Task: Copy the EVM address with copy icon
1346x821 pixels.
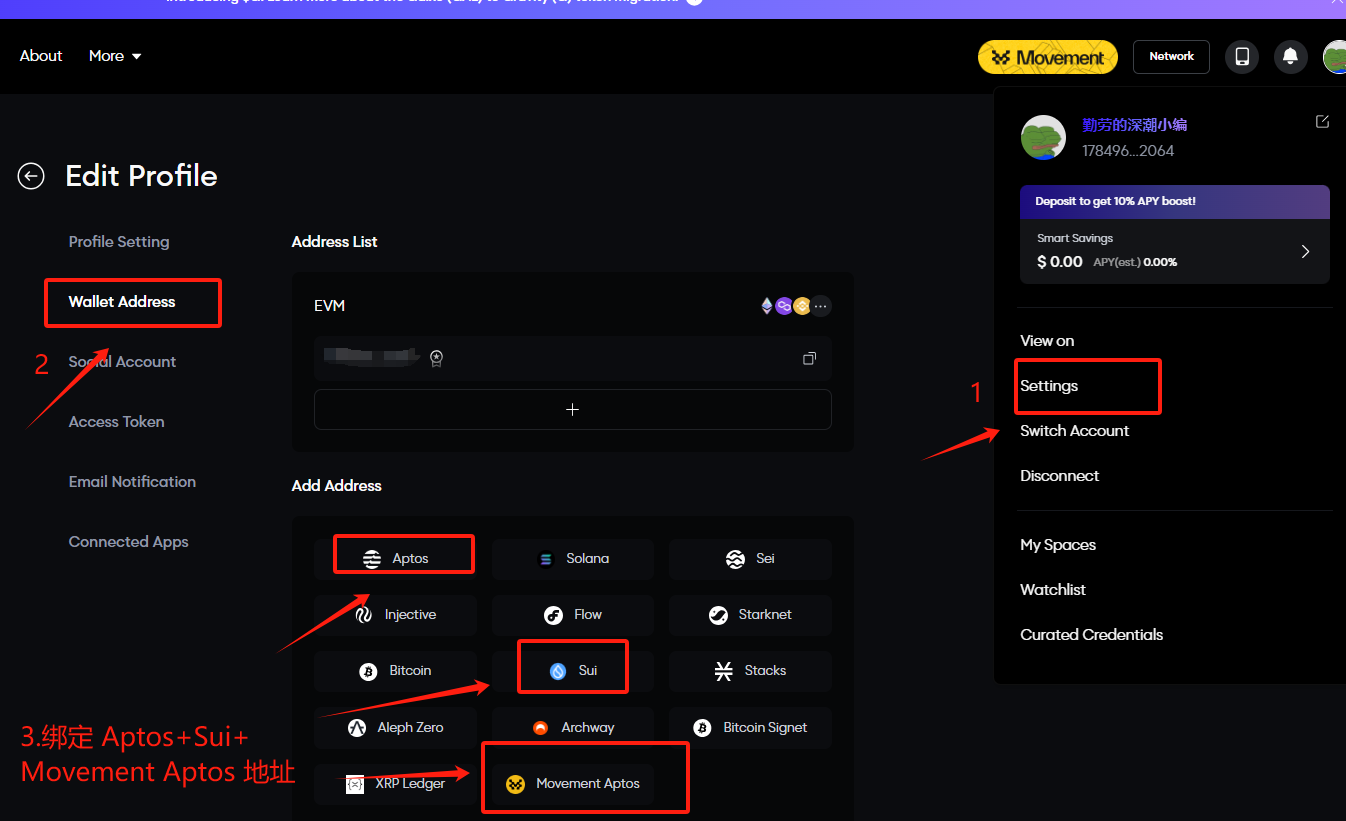Action: tap(809, 358)
